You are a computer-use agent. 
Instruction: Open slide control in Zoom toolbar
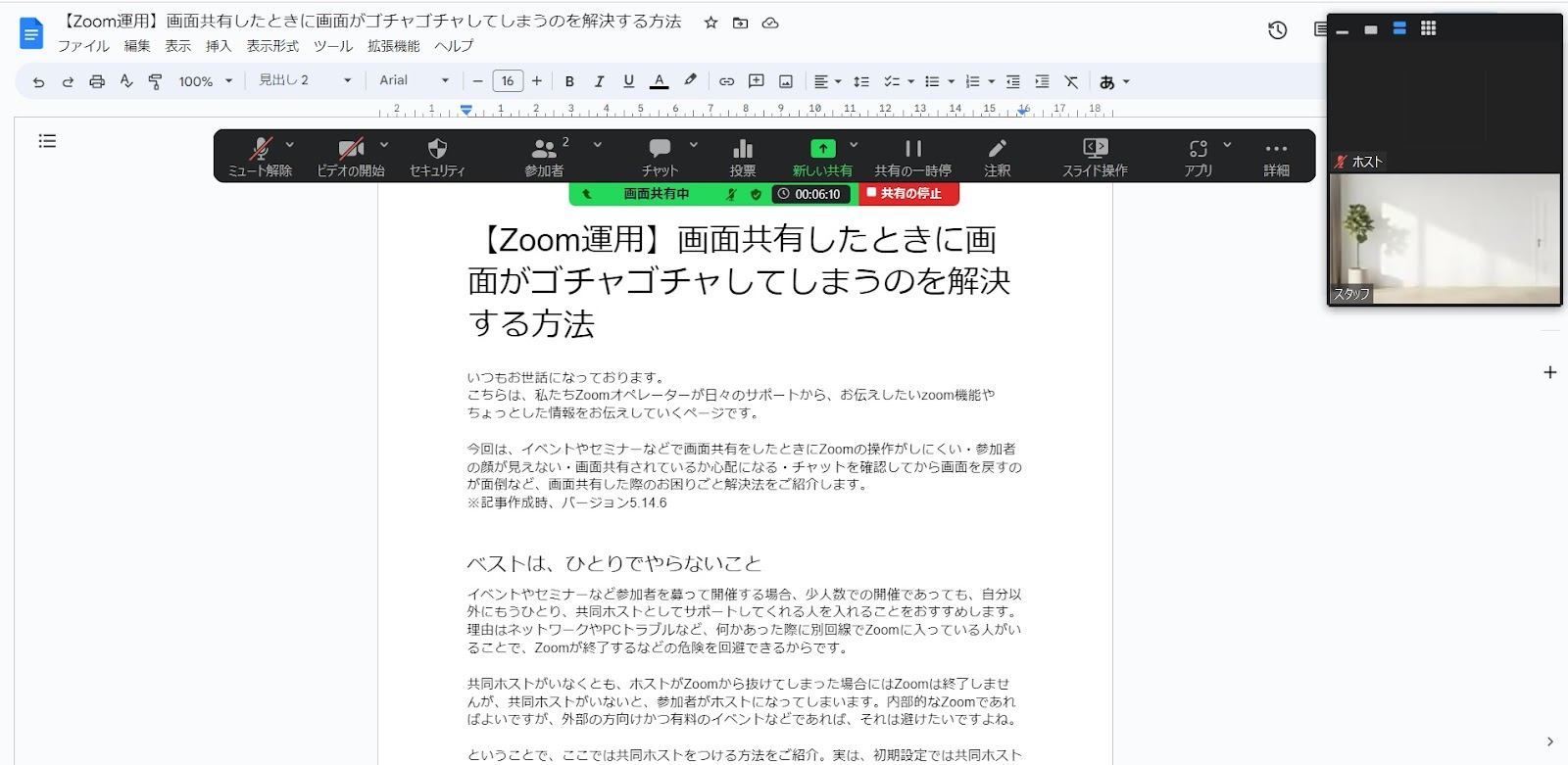tap(1095, 157)
